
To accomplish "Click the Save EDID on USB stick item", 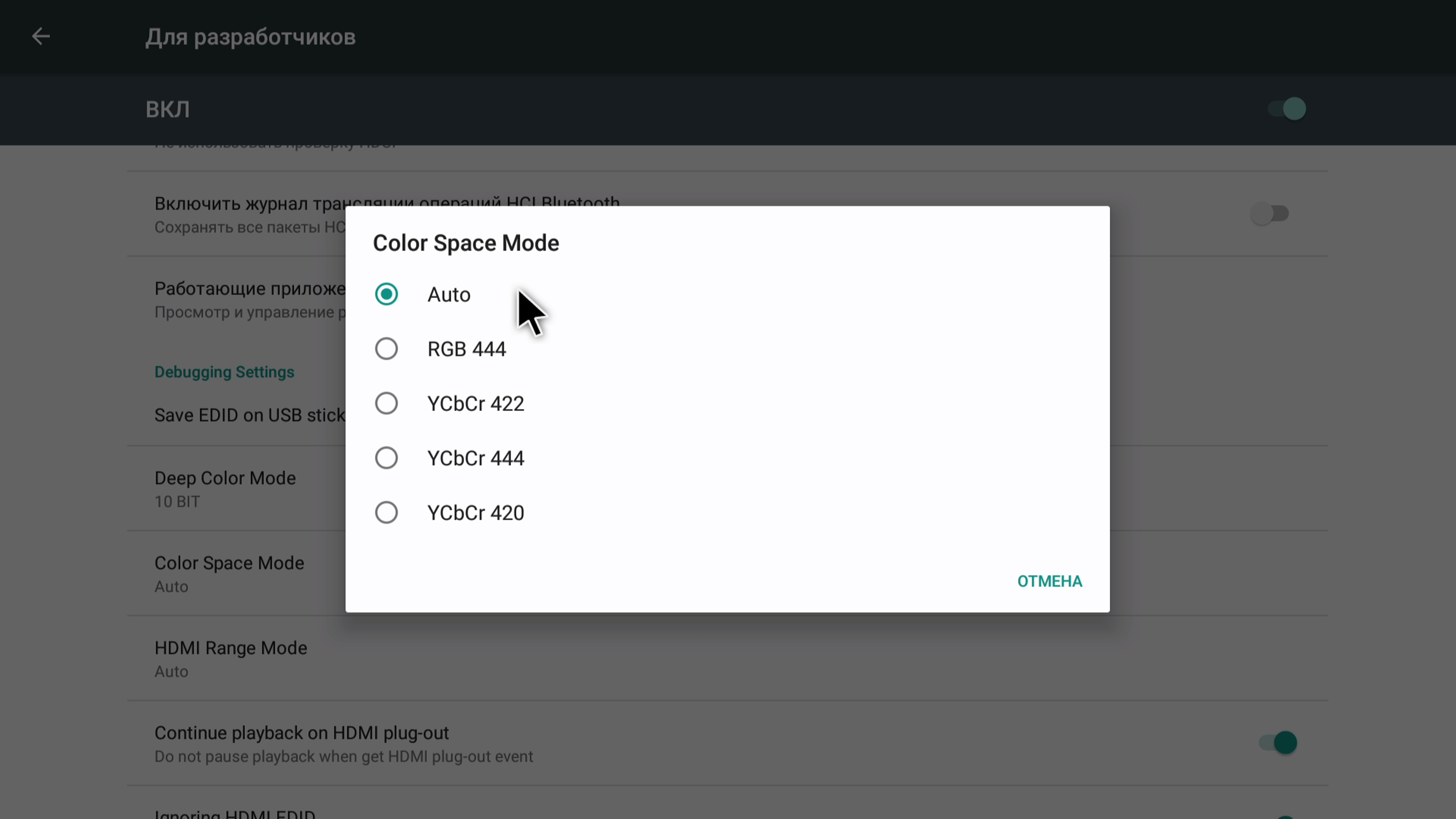I will coord(249,416).
